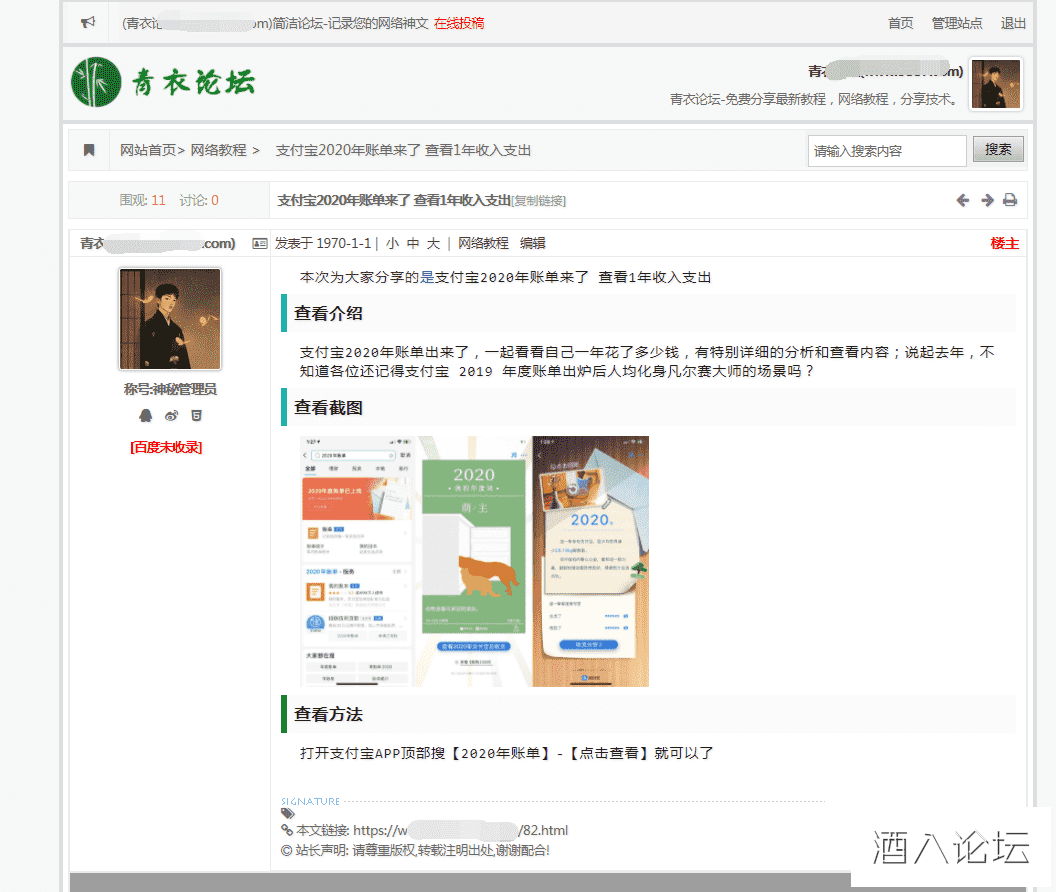Click the author ID card icon
This screenshot has height=892, width=1056.
(x=259, y=243)
